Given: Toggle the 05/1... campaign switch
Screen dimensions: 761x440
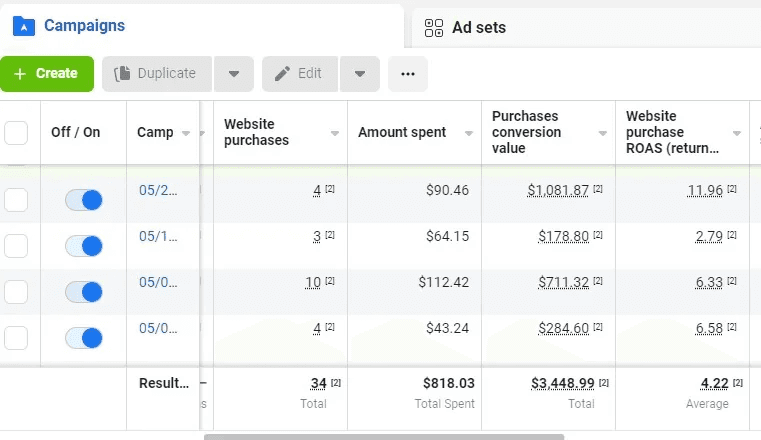Looking at the screenshot, I should tap(84, 246).
